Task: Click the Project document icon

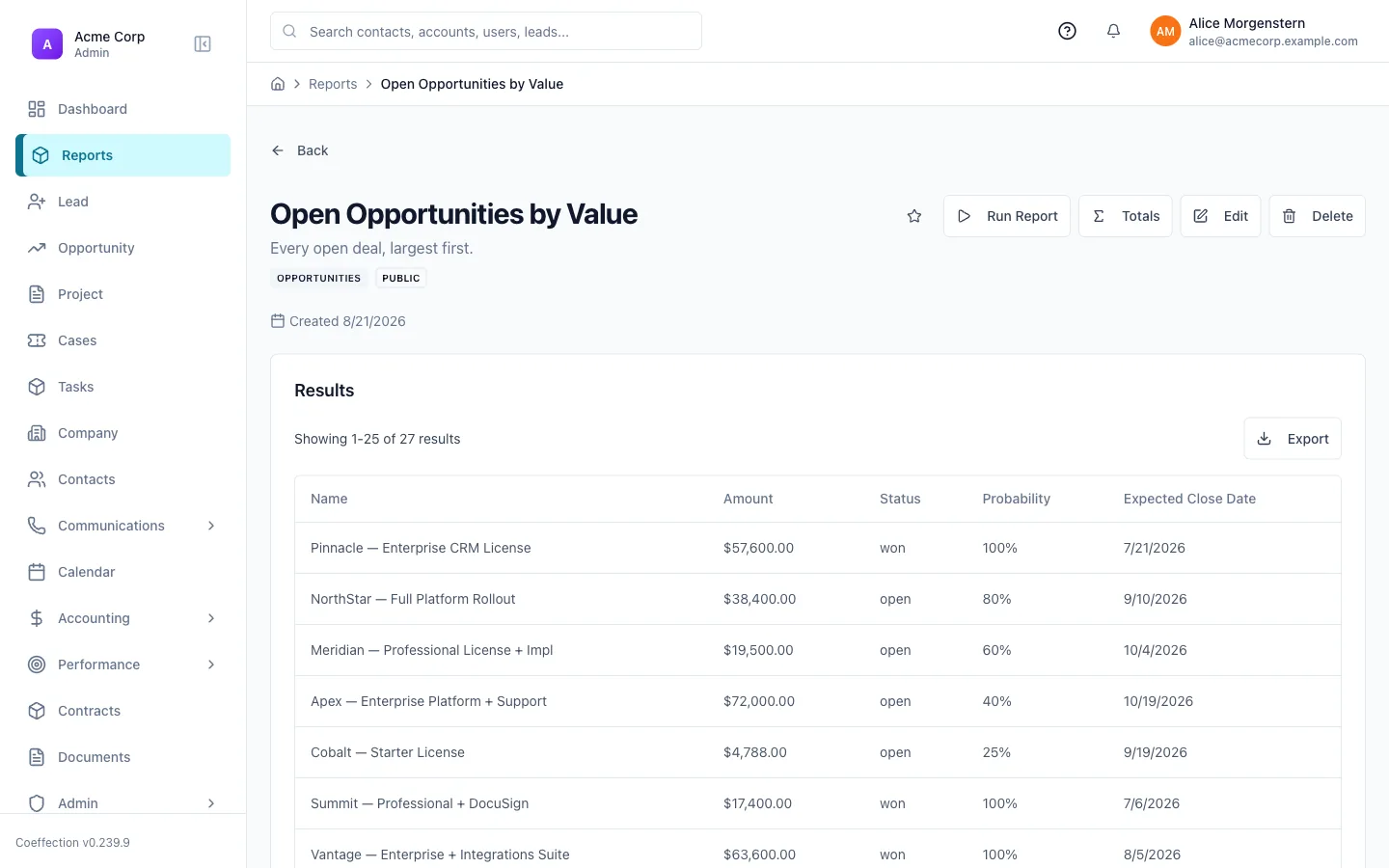Action: tap(37, 294)
